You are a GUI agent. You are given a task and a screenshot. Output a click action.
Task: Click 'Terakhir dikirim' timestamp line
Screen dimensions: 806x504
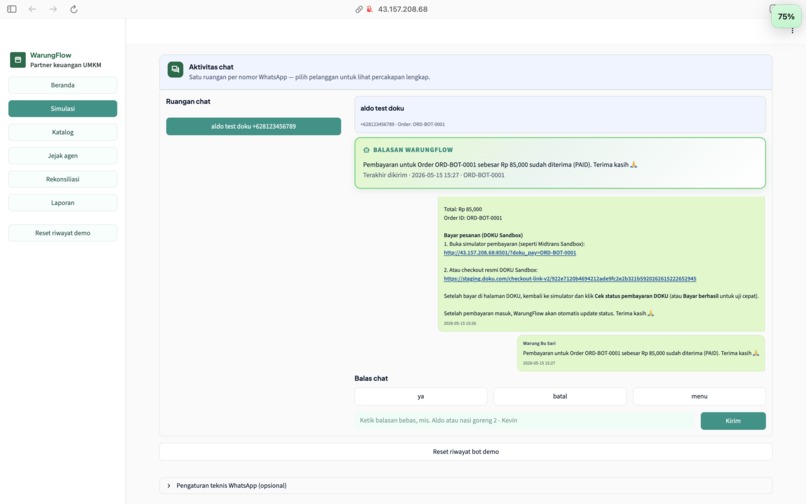[433, 175]
